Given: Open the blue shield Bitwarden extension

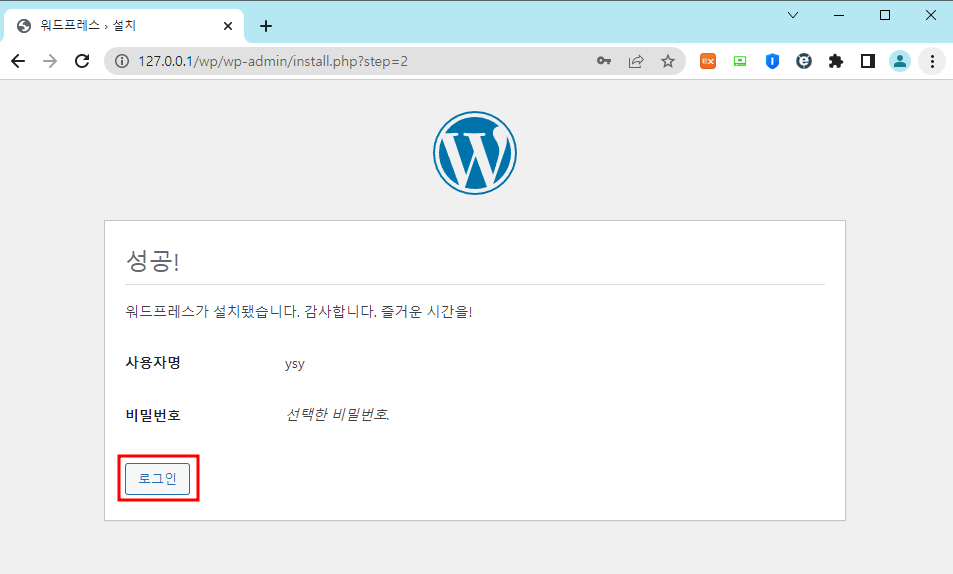Looking at the screenshot, I should pyautogui.click(x=772, y=61).
